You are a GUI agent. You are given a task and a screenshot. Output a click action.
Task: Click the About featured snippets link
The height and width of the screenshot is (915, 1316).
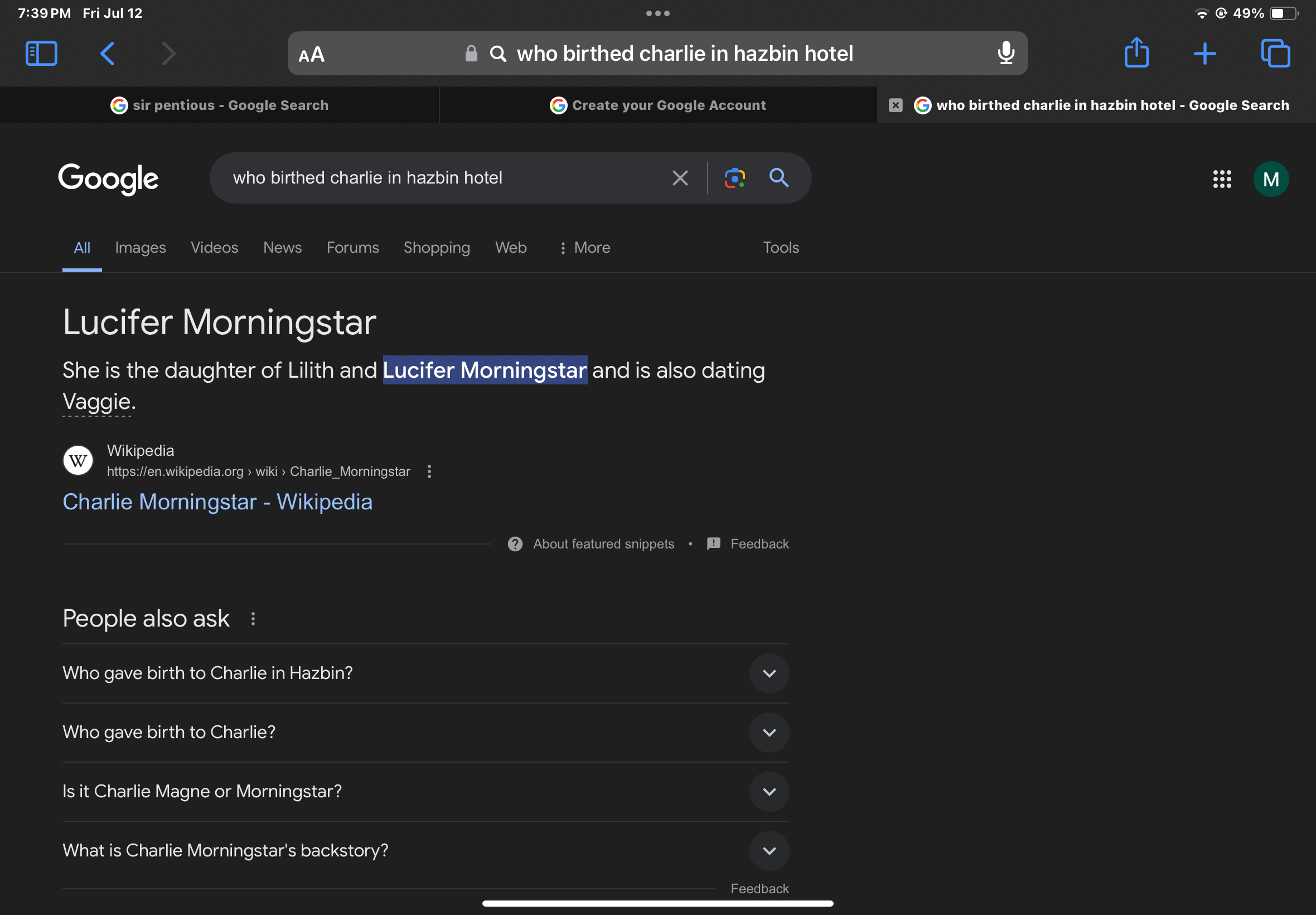point(603,543)
